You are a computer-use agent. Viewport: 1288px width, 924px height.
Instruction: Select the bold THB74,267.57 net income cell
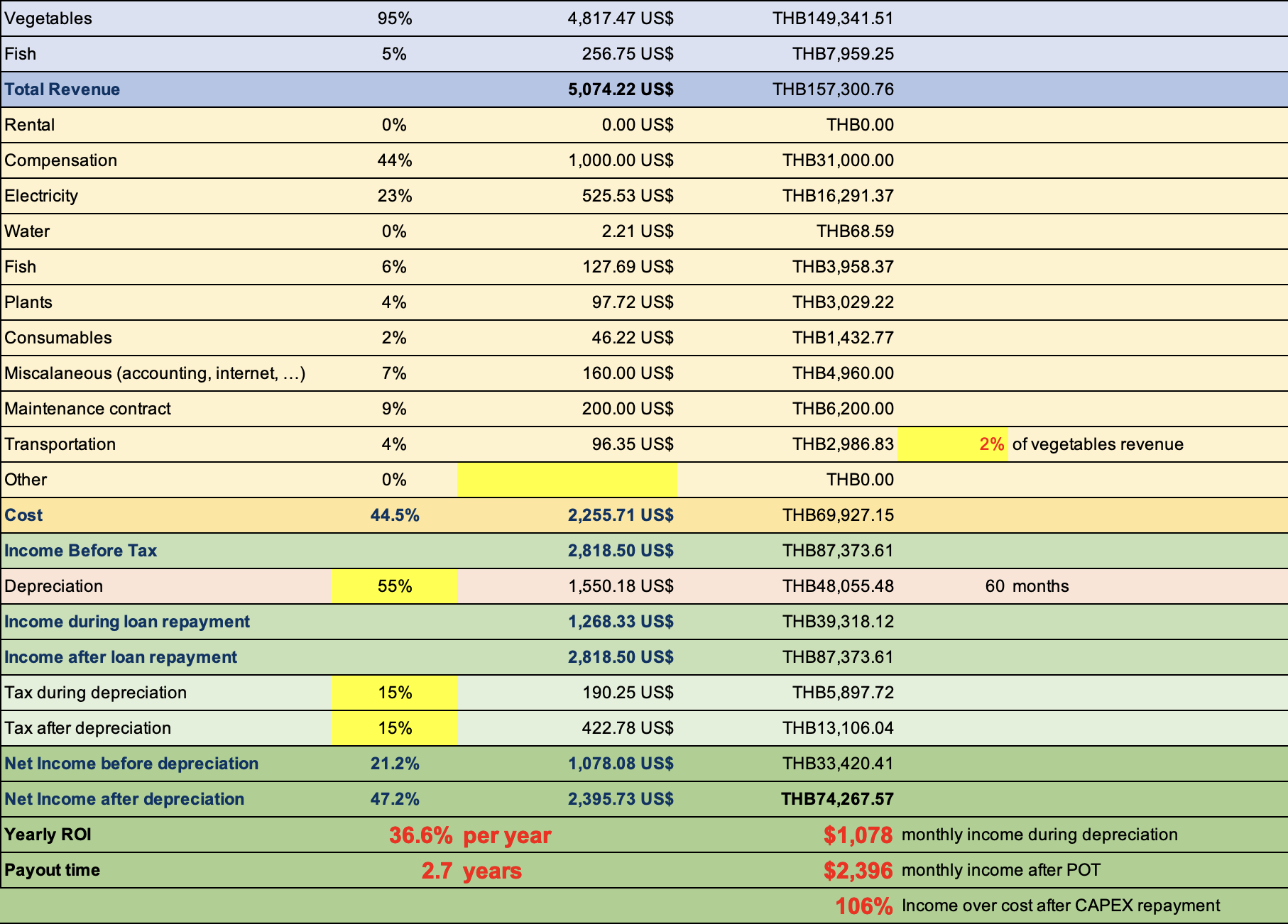836,799
